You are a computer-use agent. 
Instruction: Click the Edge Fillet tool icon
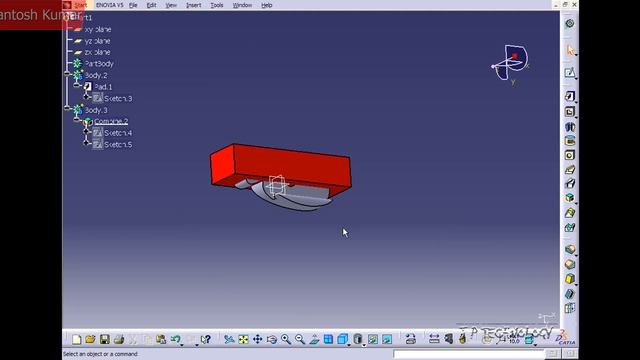point(570,249)
